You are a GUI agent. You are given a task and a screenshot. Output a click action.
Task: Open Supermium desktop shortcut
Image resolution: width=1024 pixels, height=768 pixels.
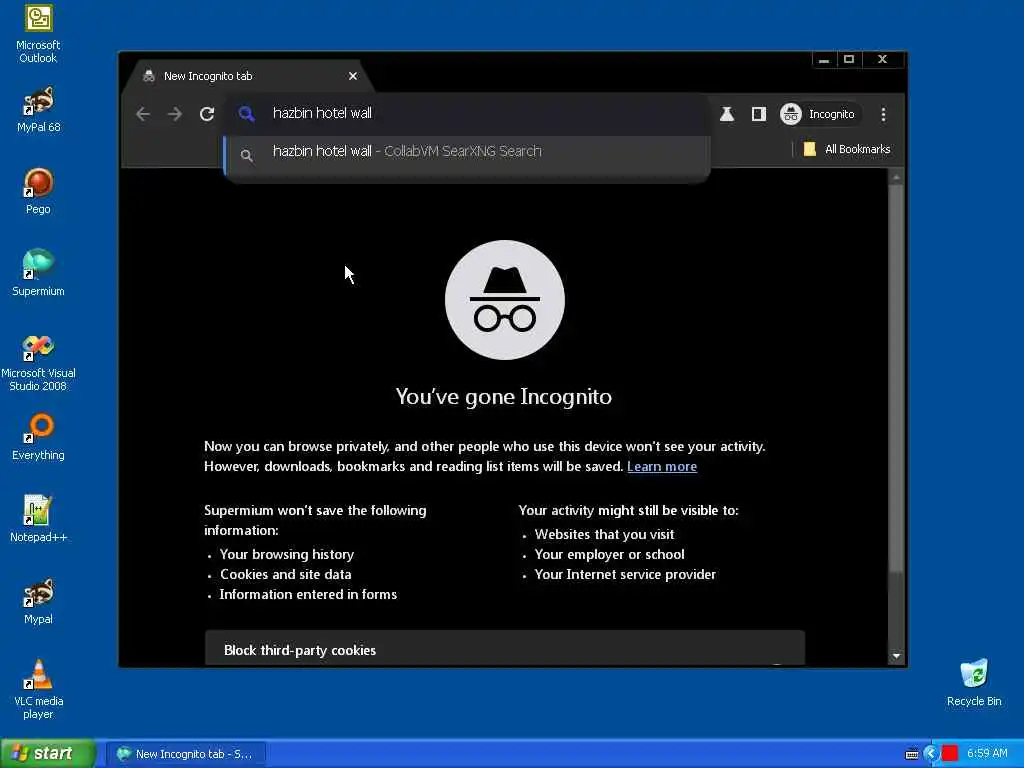(38, 273)
